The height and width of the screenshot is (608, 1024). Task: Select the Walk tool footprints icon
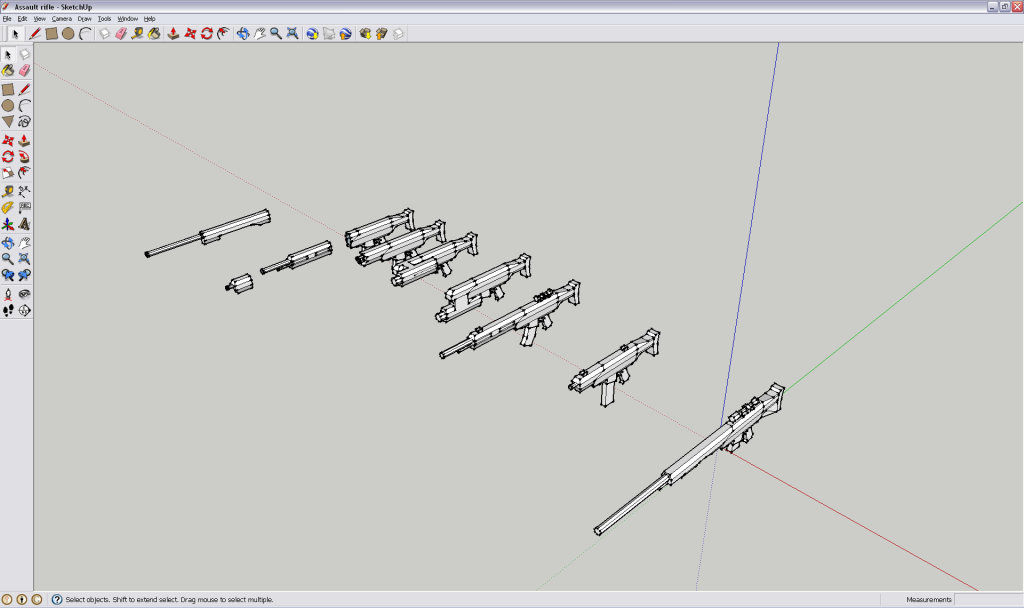point(8,311)
